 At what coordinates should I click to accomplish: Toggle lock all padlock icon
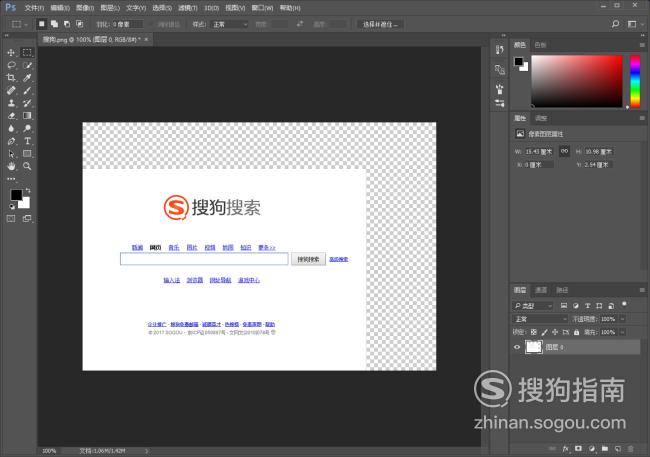[577, 332]
